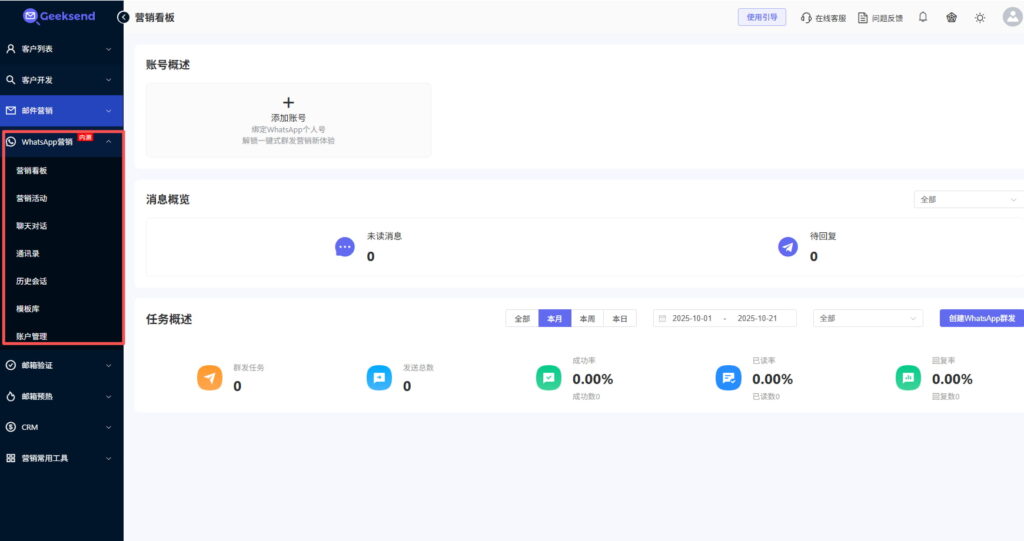Go to 模板库 in the sidebar
The image size is (1024, 541).
[28, 309]
